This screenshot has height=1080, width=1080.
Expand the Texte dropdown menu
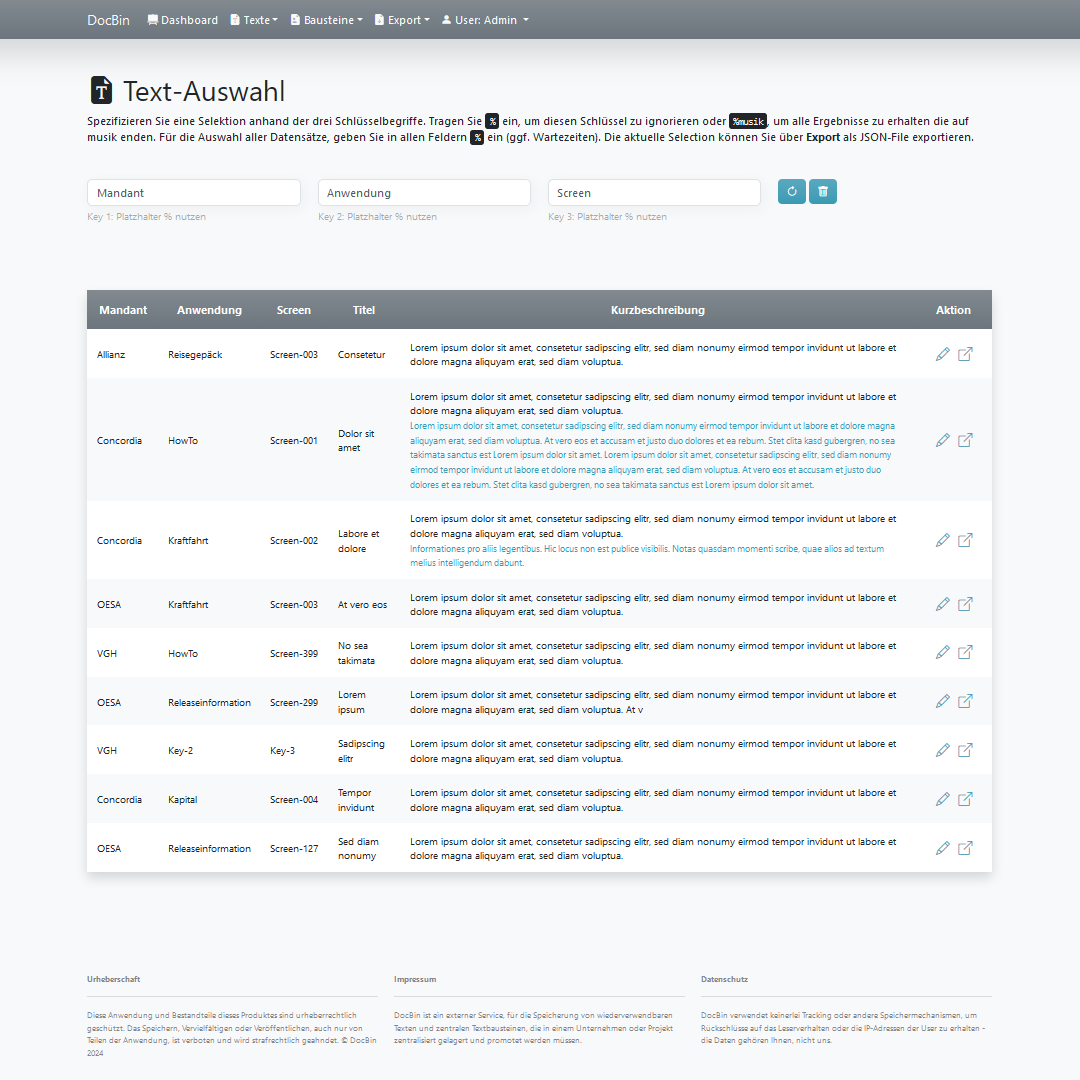click(x=254, y=20)
